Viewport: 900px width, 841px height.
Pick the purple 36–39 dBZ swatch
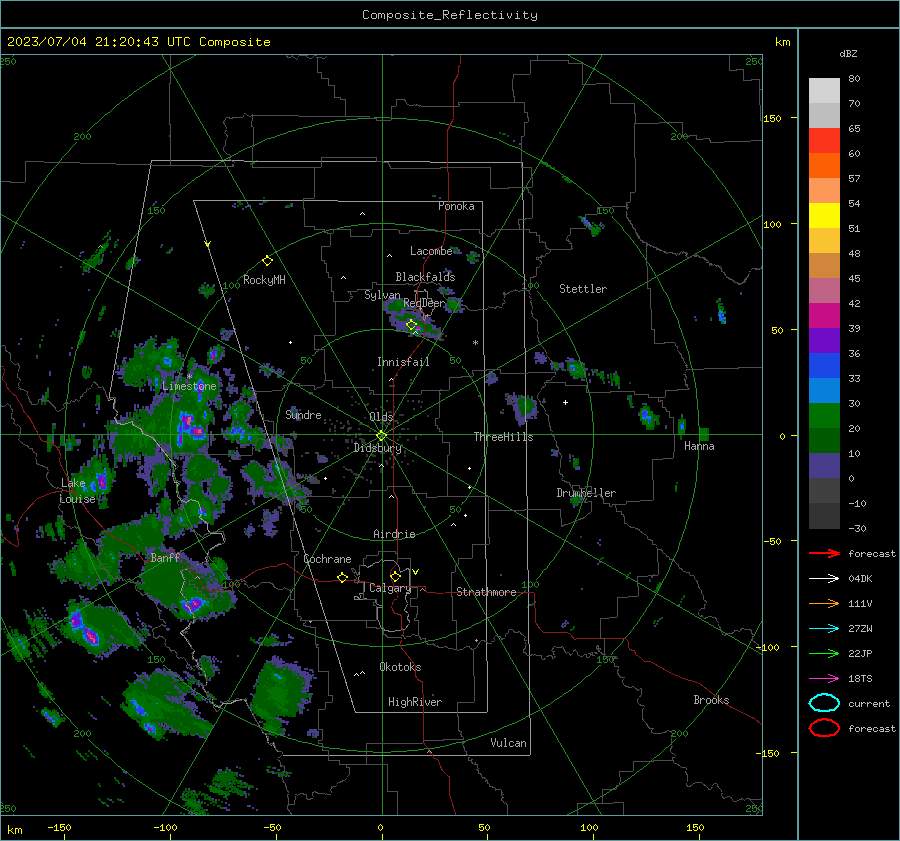(x=824, y=340)
